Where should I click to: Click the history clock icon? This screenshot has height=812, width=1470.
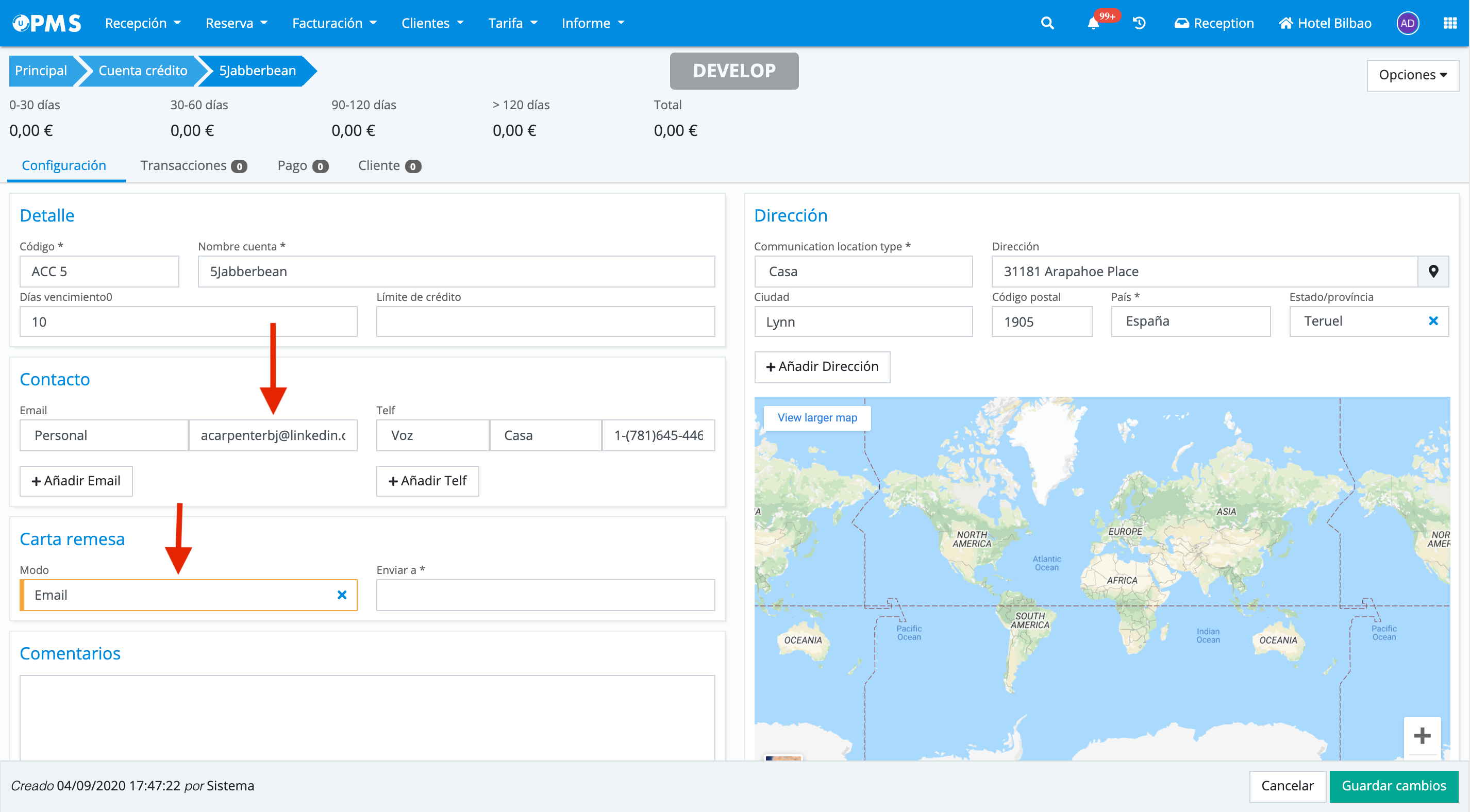tap(1139, 23)
